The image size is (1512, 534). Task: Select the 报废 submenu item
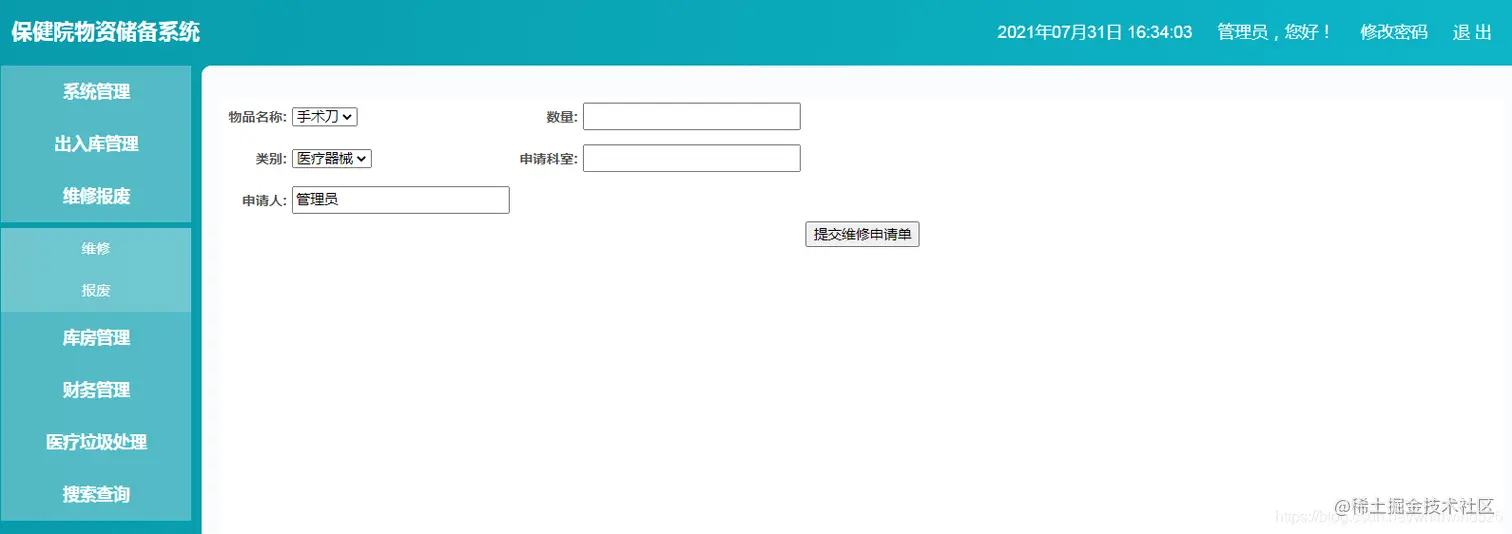(x=96, y=291)
